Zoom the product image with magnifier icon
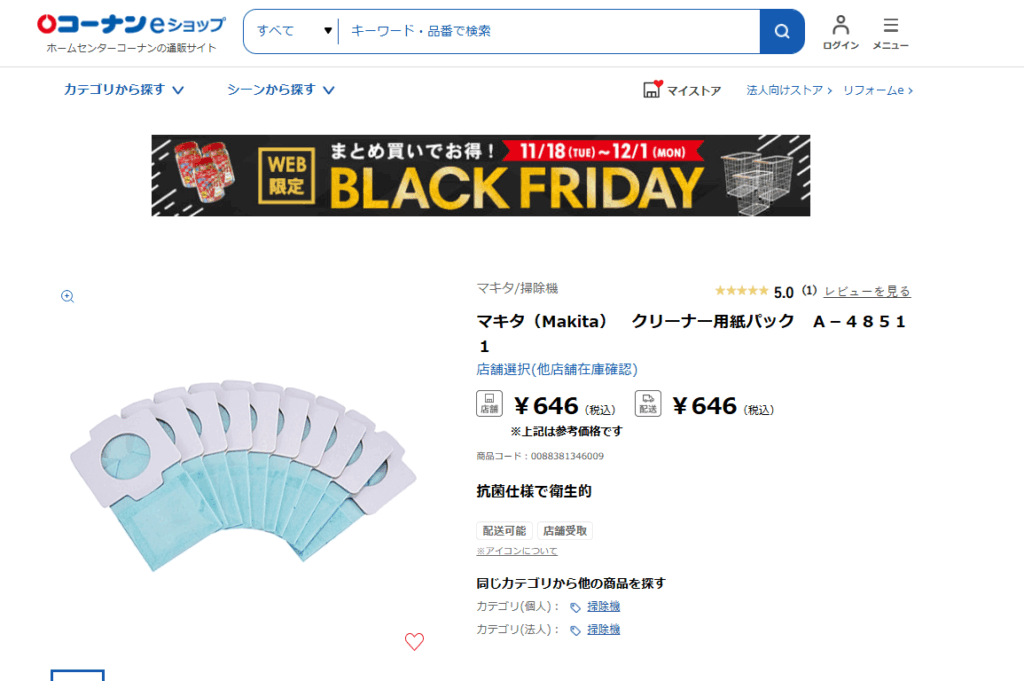 68,296
